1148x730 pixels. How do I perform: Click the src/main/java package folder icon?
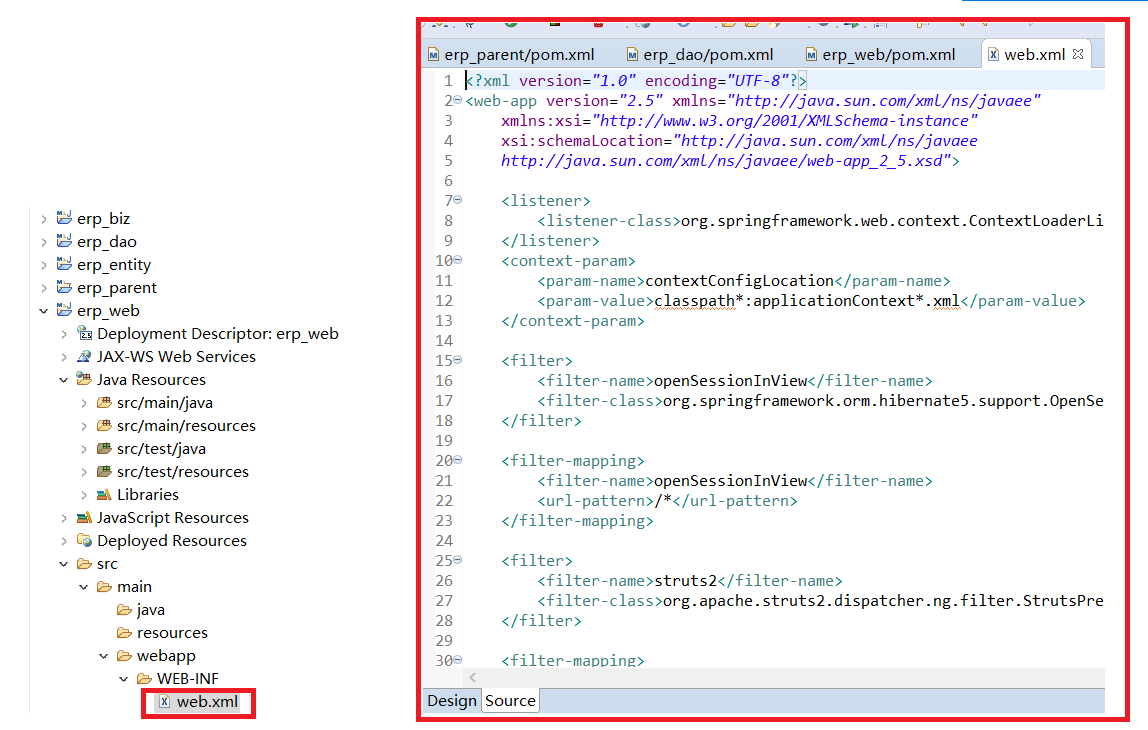(105, 402)
